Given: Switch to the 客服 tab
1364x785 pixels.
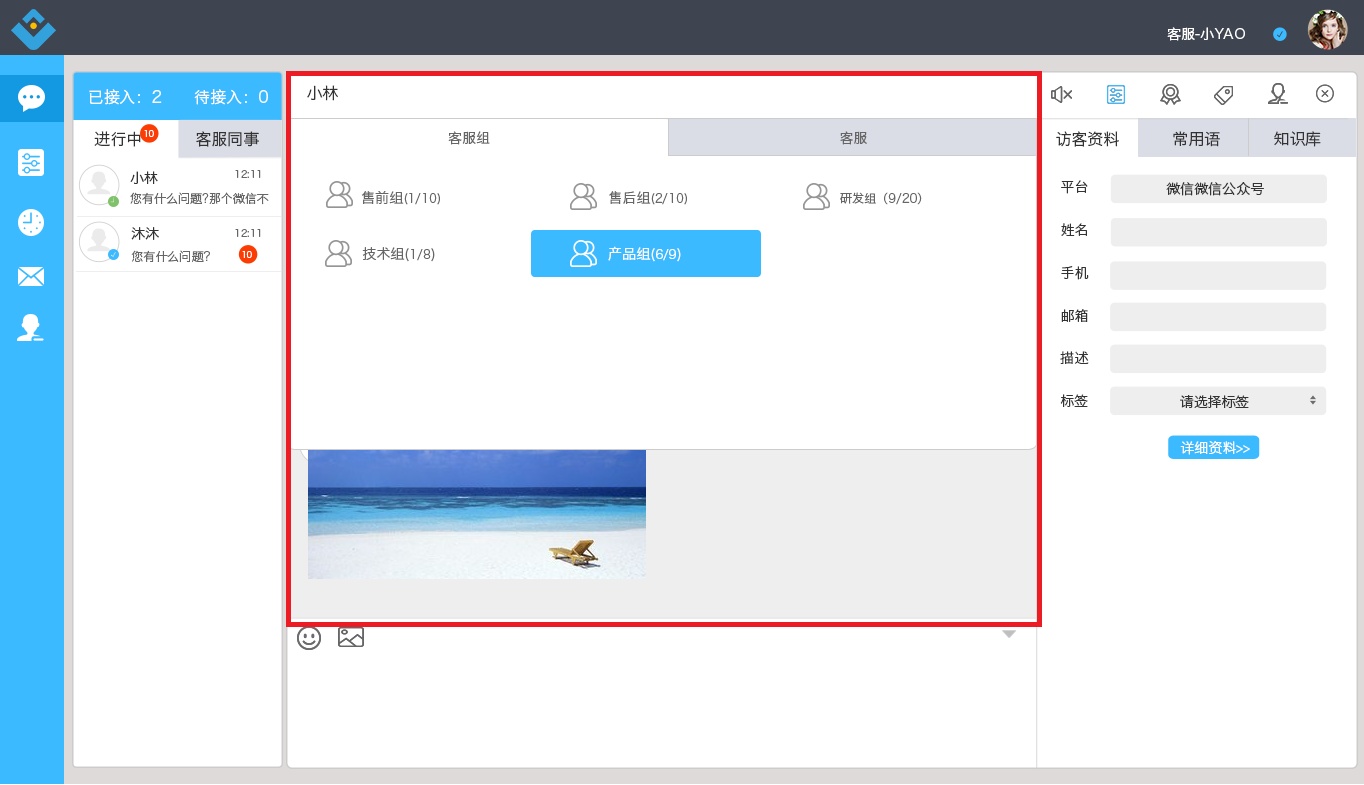Looking at the screenshot, I should (x=853, y=138).
